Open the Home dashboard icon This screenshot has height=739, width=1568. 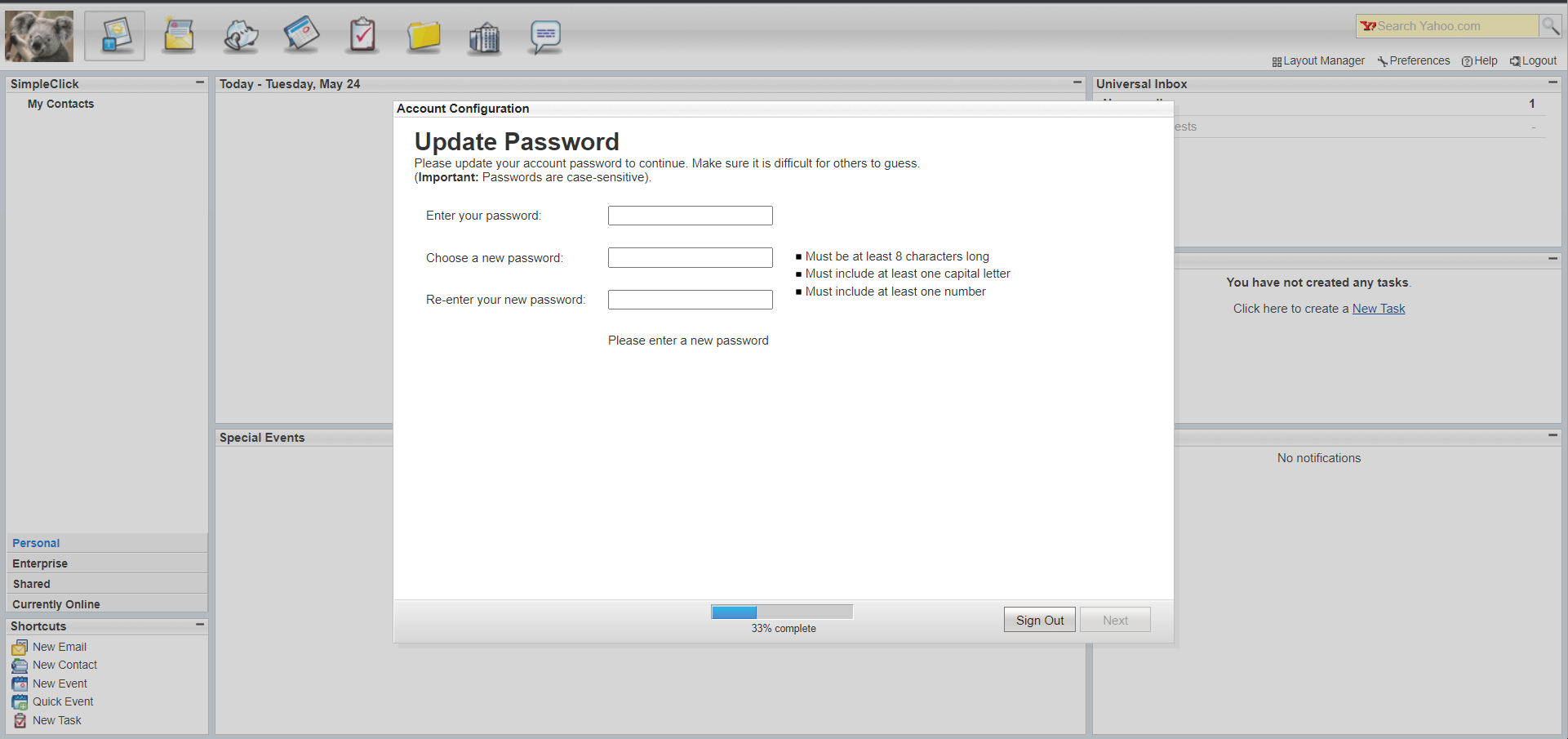[115, 36]
